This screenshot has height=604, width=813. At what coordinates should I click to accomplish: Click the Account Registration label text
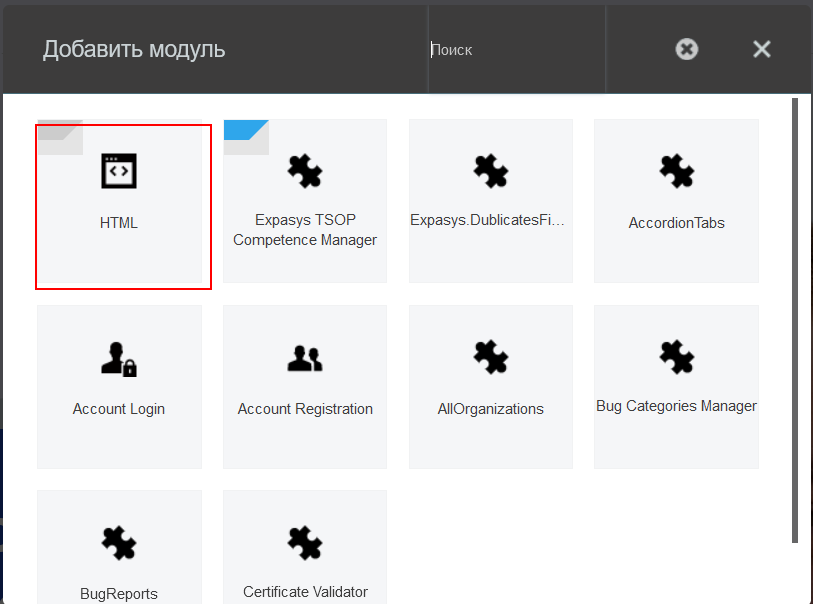pyautogui.click(x=305, y=409)
